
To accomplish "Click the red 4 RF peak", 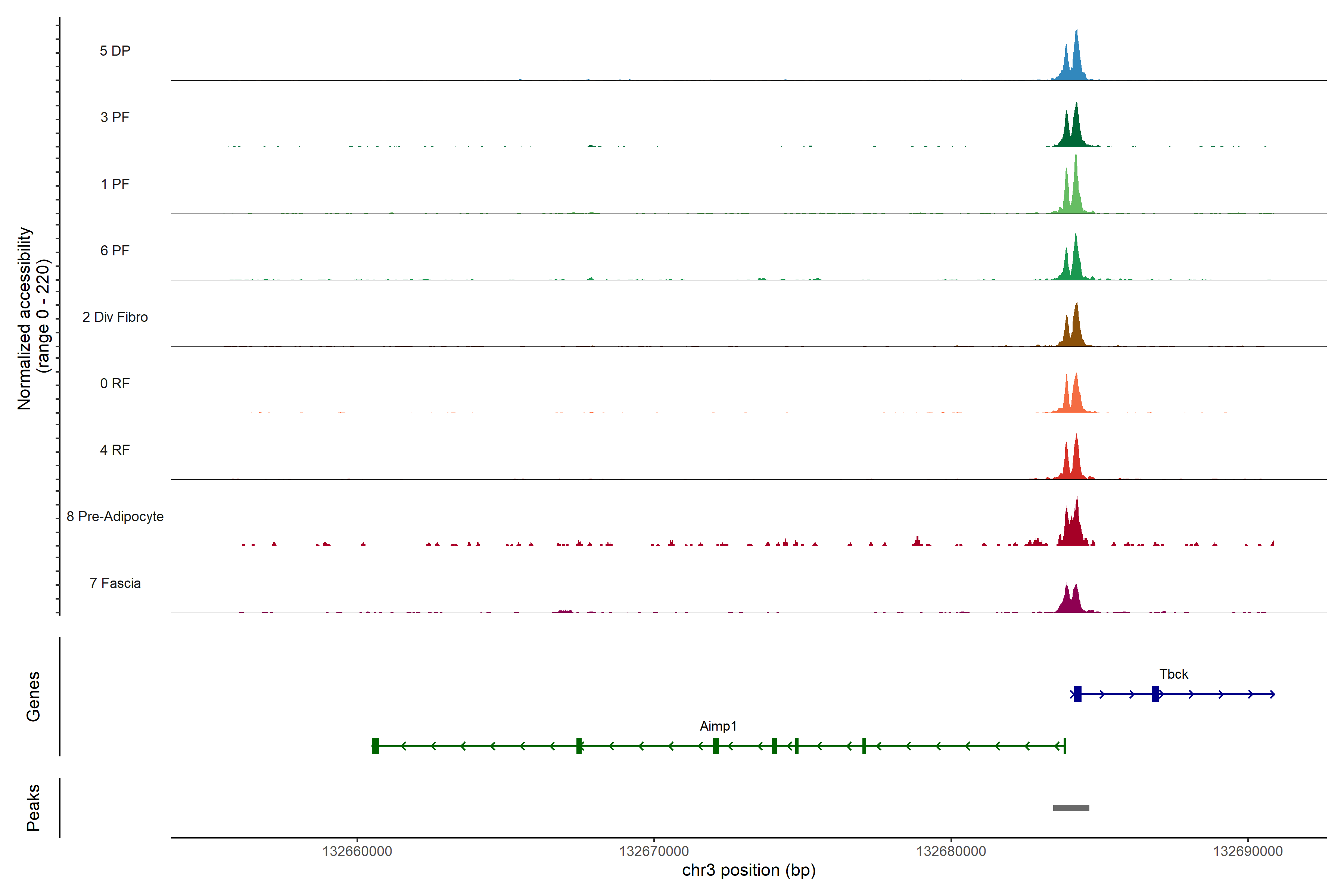I will pos(1076,463).
